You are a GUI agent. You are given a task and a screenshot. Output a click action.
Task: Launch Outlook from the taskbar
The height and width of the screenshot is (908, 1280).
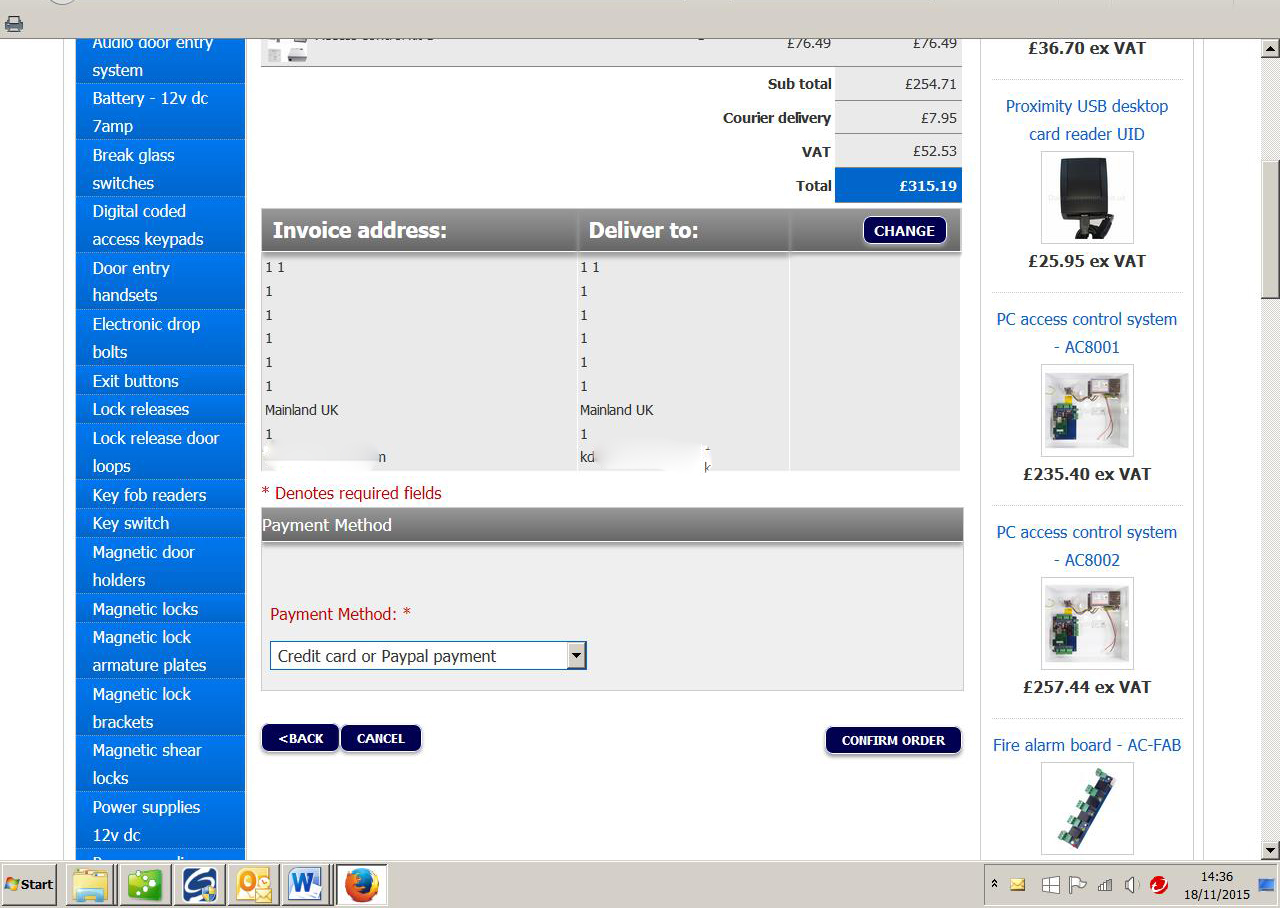[253, 885]
